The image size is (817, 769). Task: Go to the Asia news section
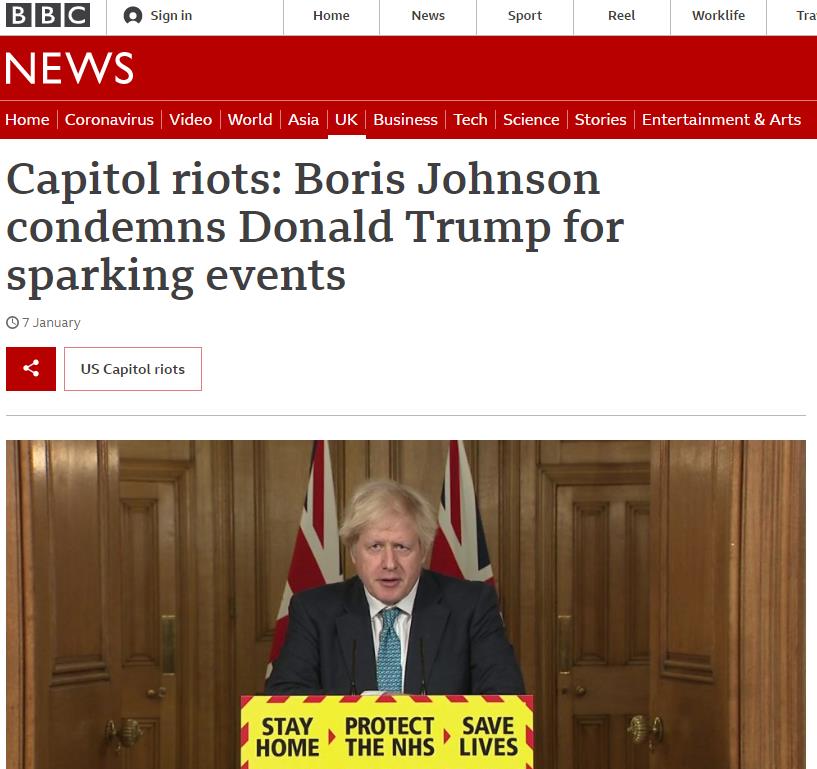(303, 120)
